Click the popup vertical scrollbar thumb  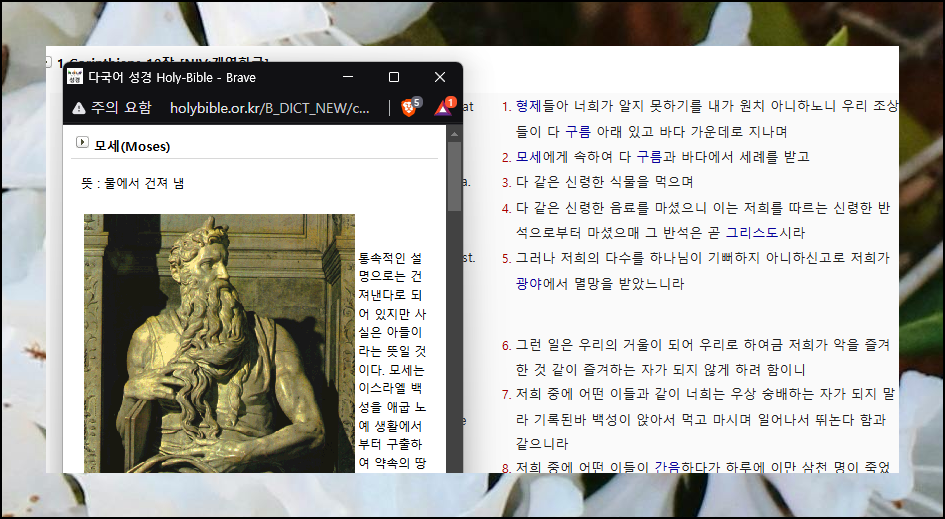pyautogui.click(x=454, y=177)
